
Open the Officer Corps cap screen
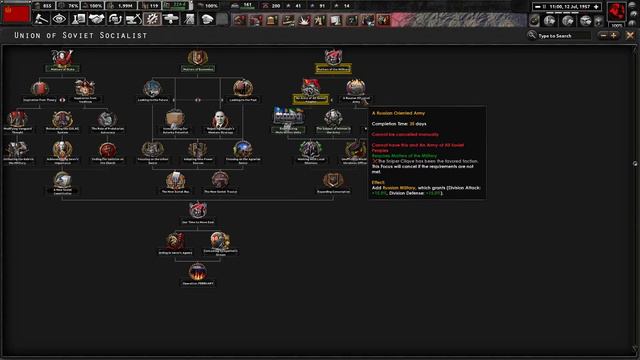207,19
